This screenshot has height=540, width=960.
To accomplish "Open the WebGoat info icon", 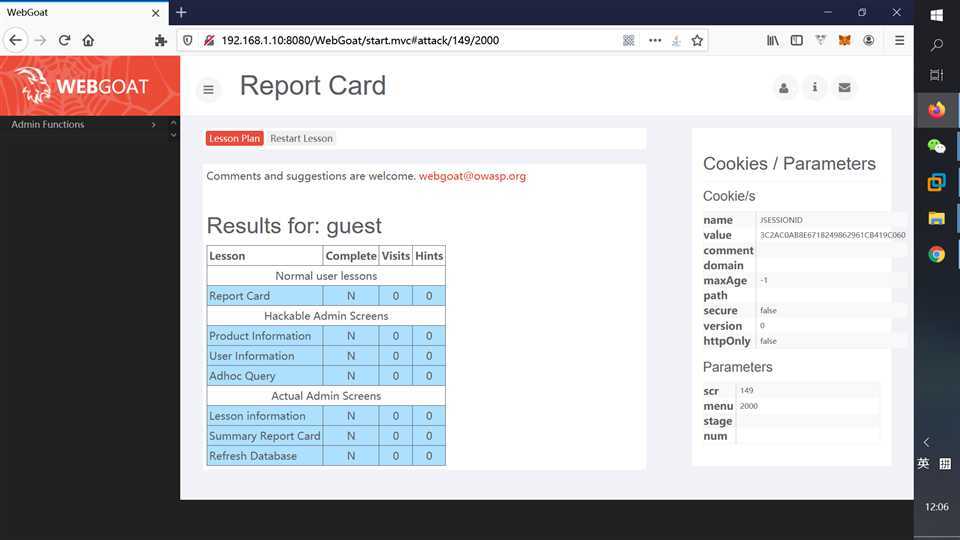I will (814, 88).
